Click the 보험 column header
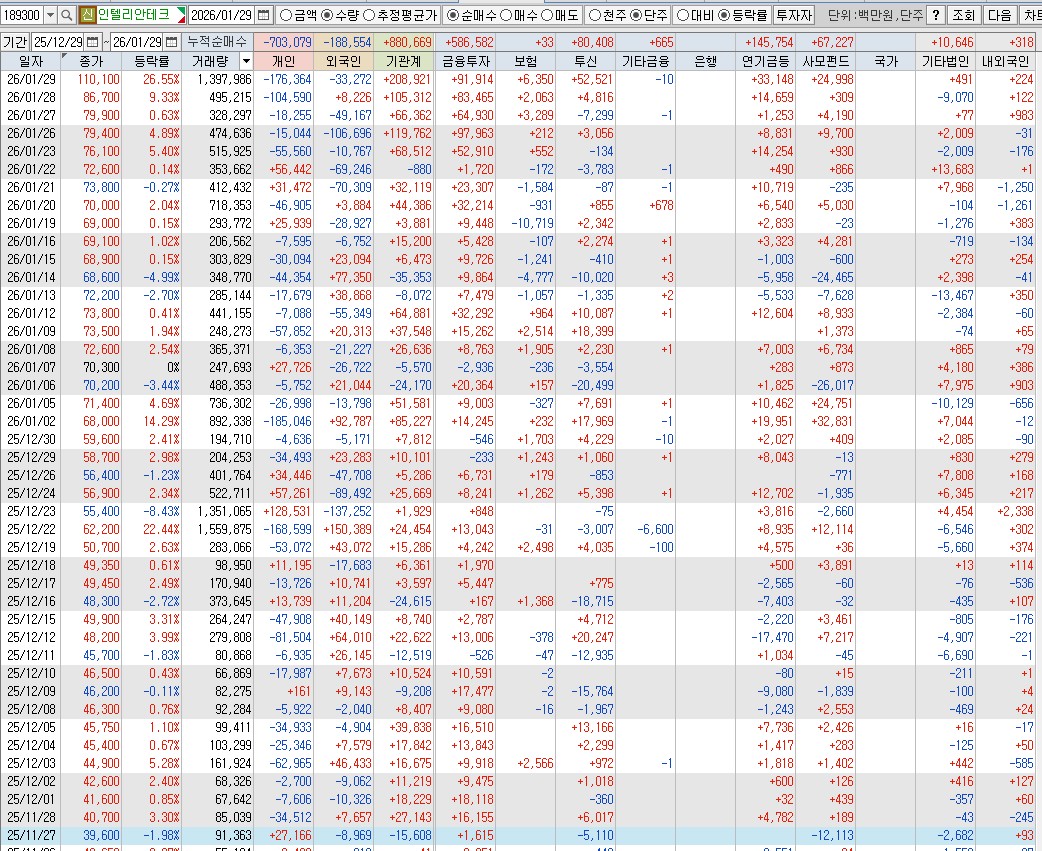 pyautogui.click(x=526, y=62)
